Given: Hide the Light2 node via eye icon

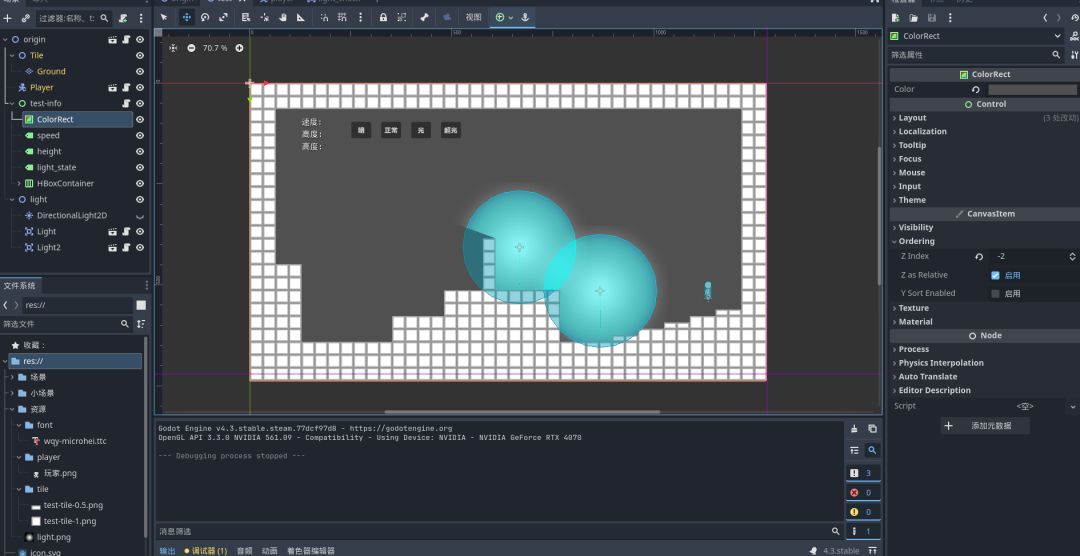Looking at the screenshot, I should point(140,247).
